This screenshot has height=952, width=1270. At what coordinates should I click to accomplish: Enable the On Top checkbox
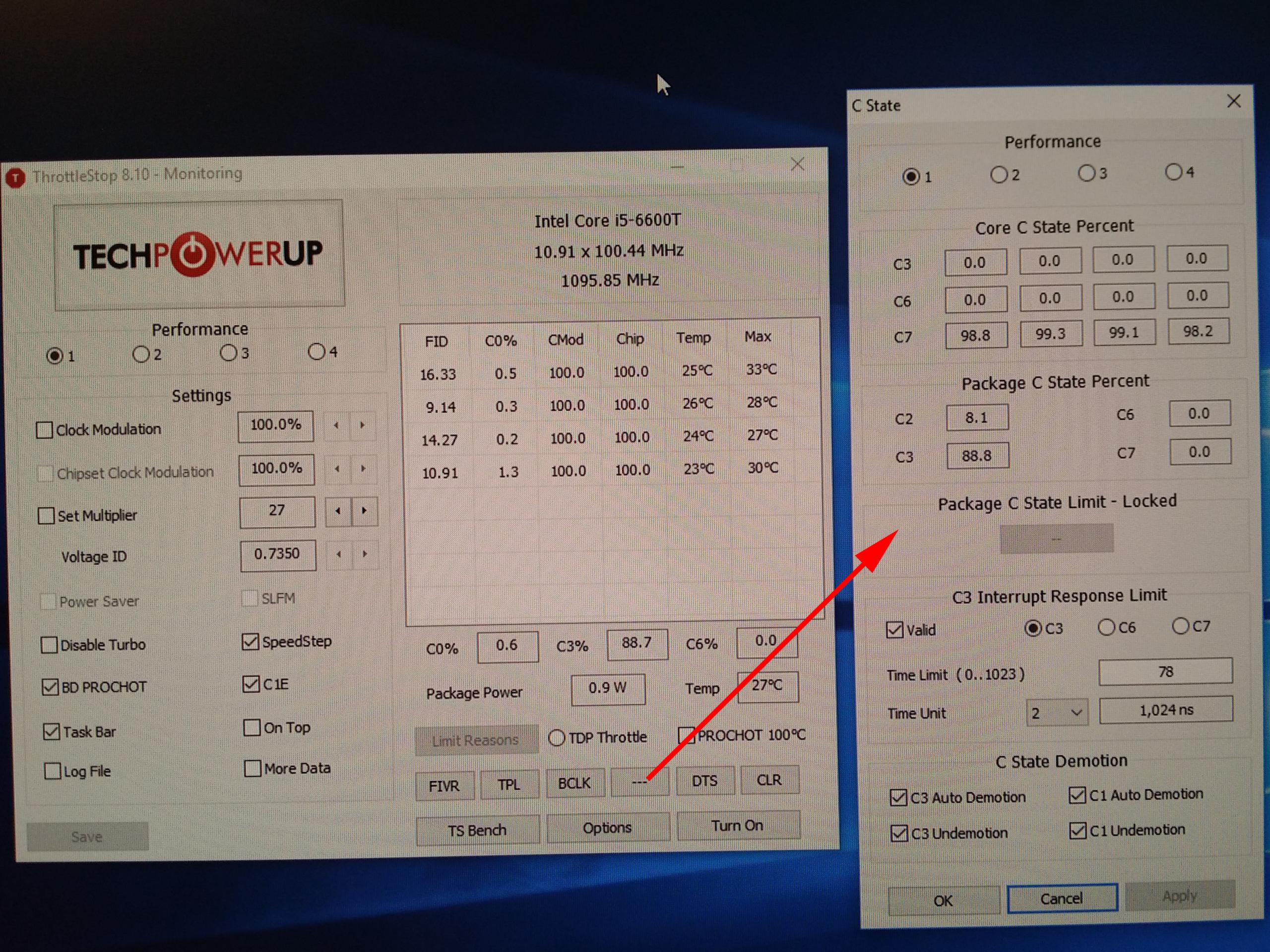(252, 727)
